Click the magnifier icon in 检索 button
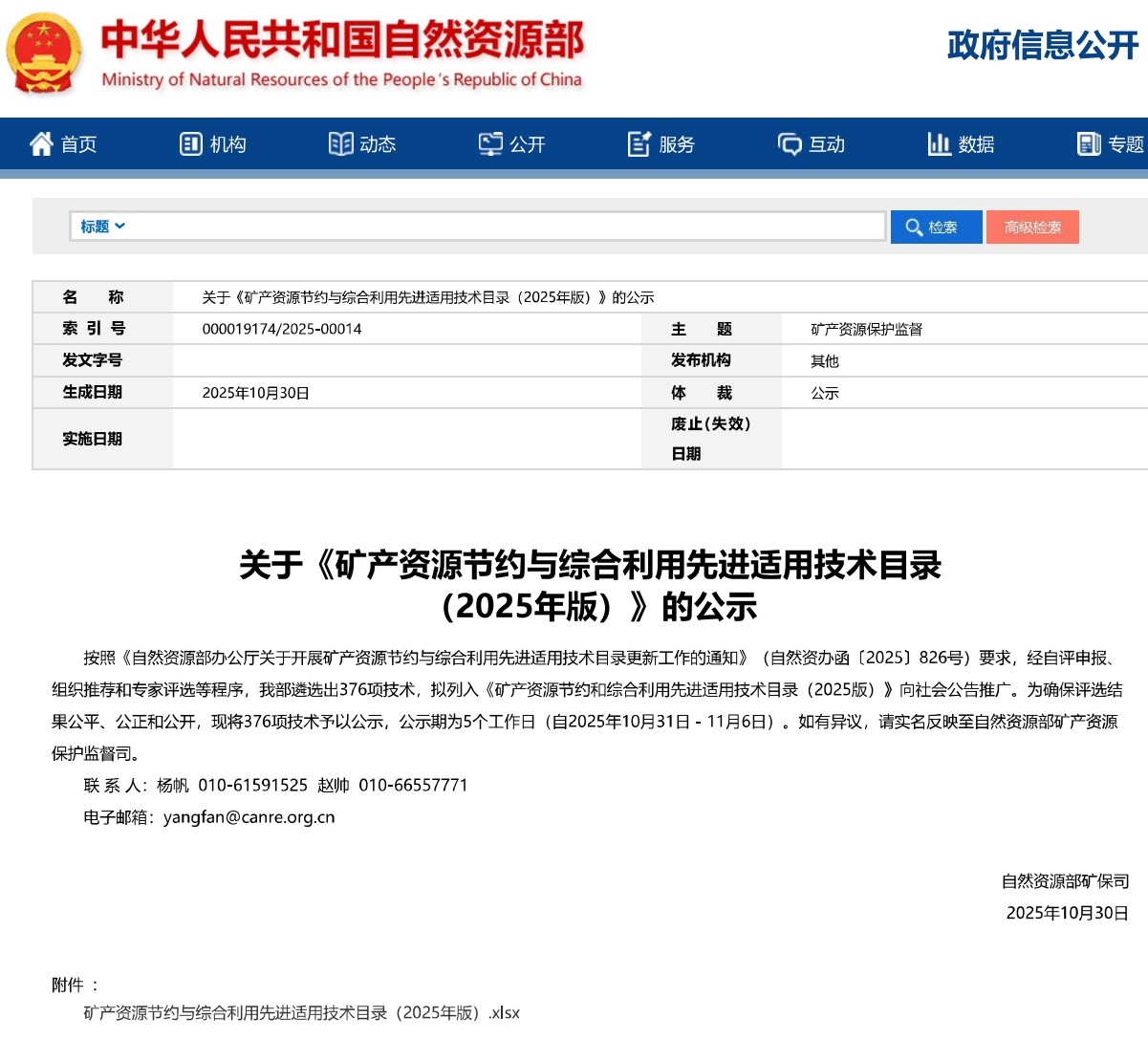 (916, 227)
